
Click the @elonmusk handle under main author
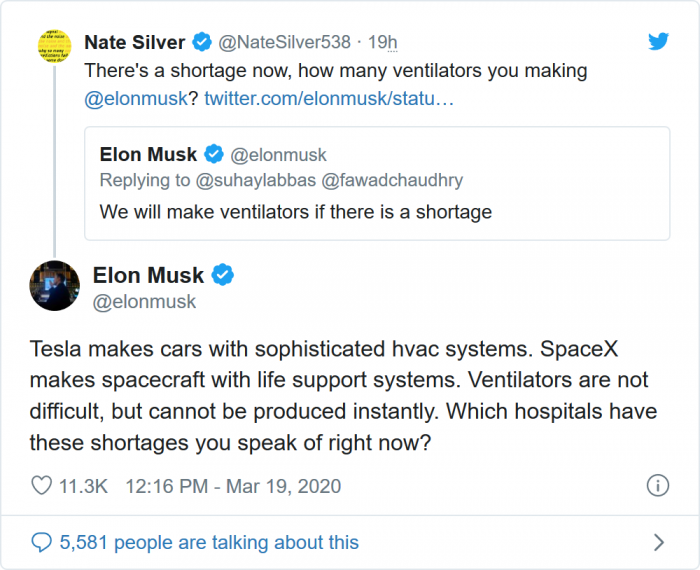pos(144,301)
